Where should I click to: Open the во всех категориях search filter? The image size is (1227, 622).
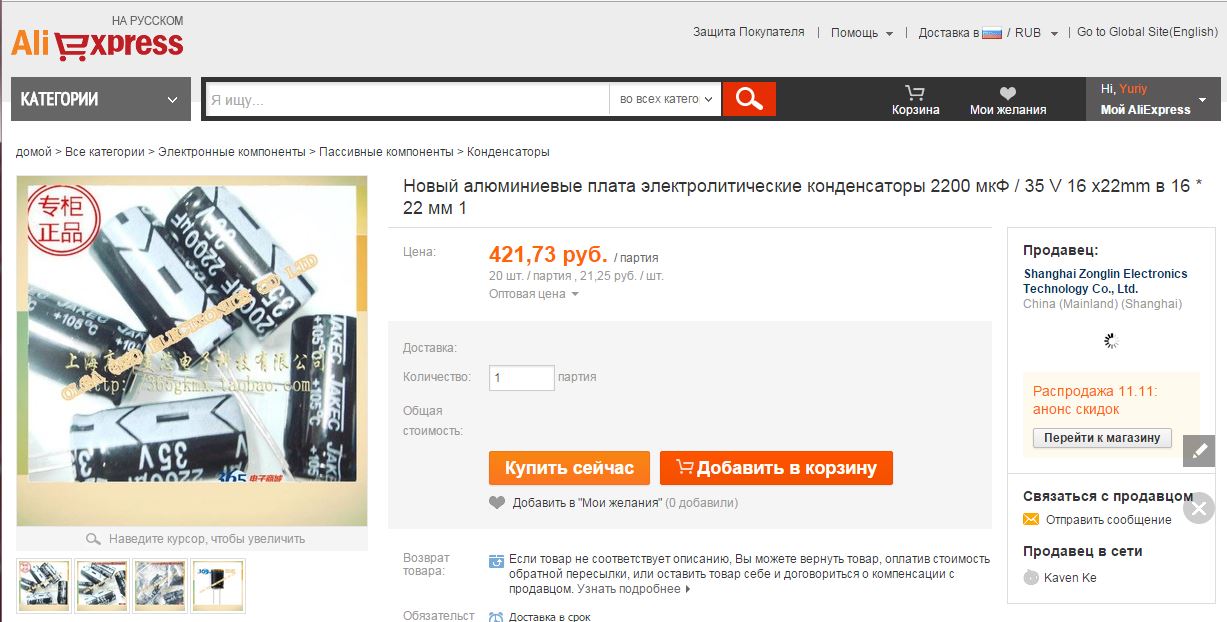tap(665, 99)
